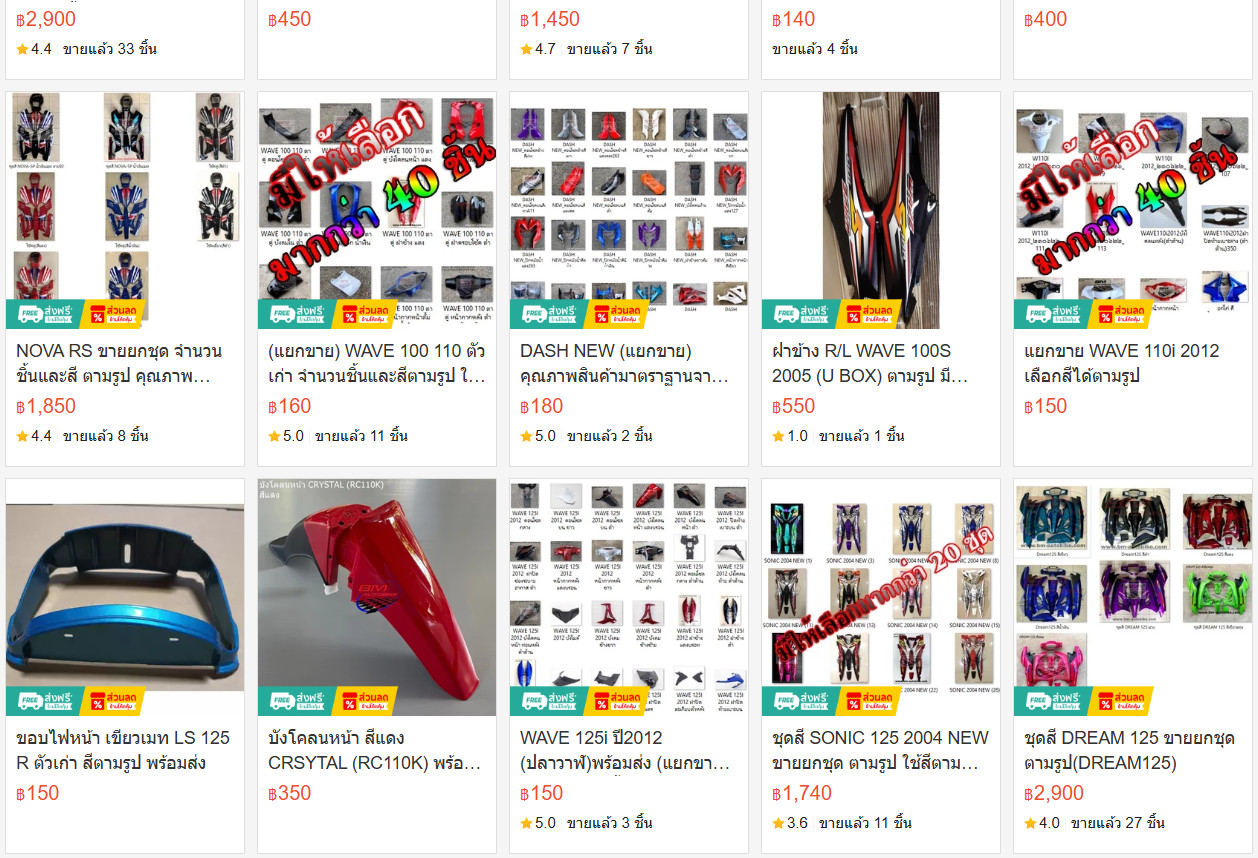Viewport: 1258px width, 858px height.
Task: Open WAVE 110i 2012 parts collage image
Action: (1133, 211)
